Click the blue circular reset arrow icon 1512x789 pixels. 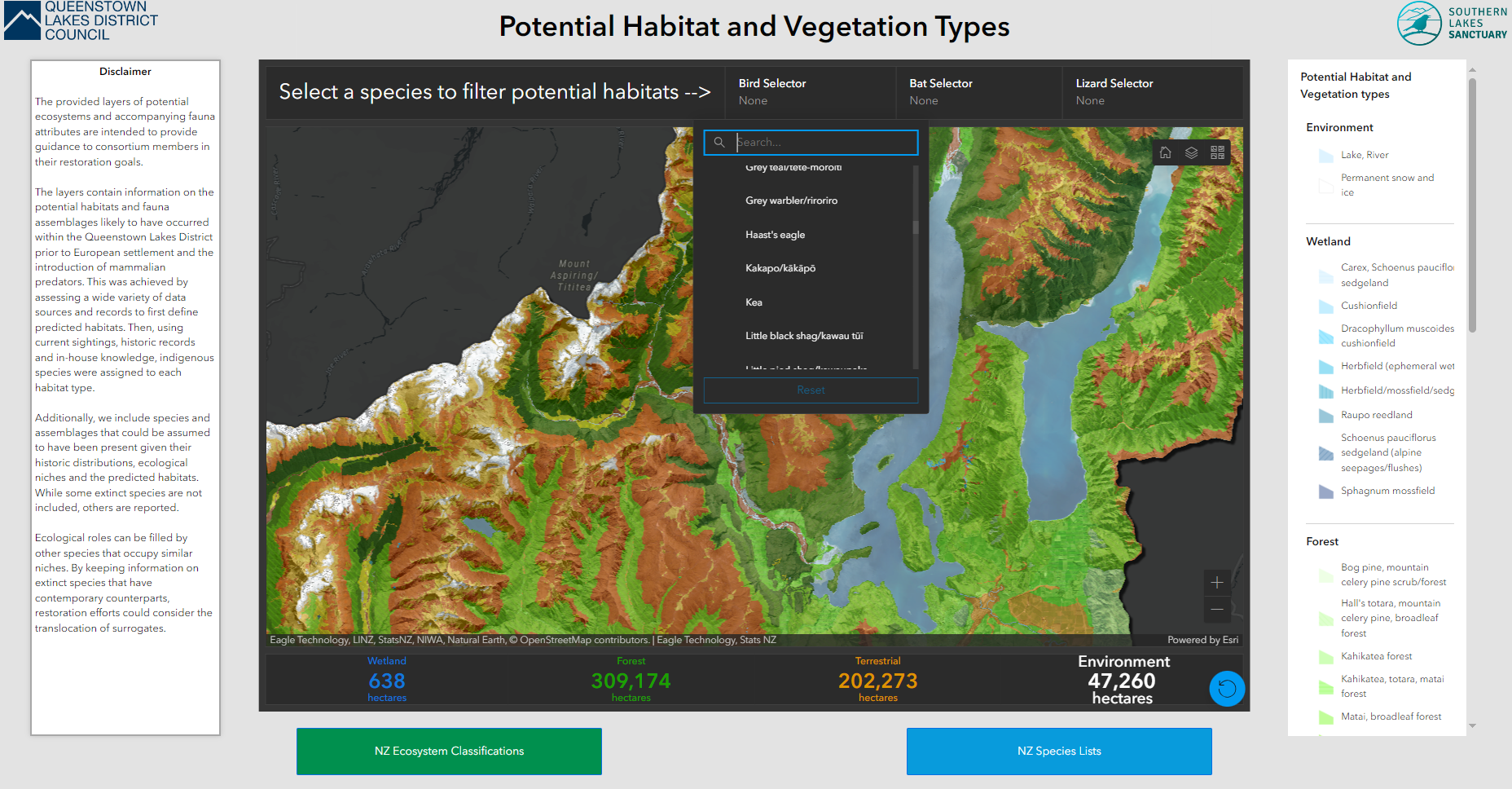coord(1227,689)
